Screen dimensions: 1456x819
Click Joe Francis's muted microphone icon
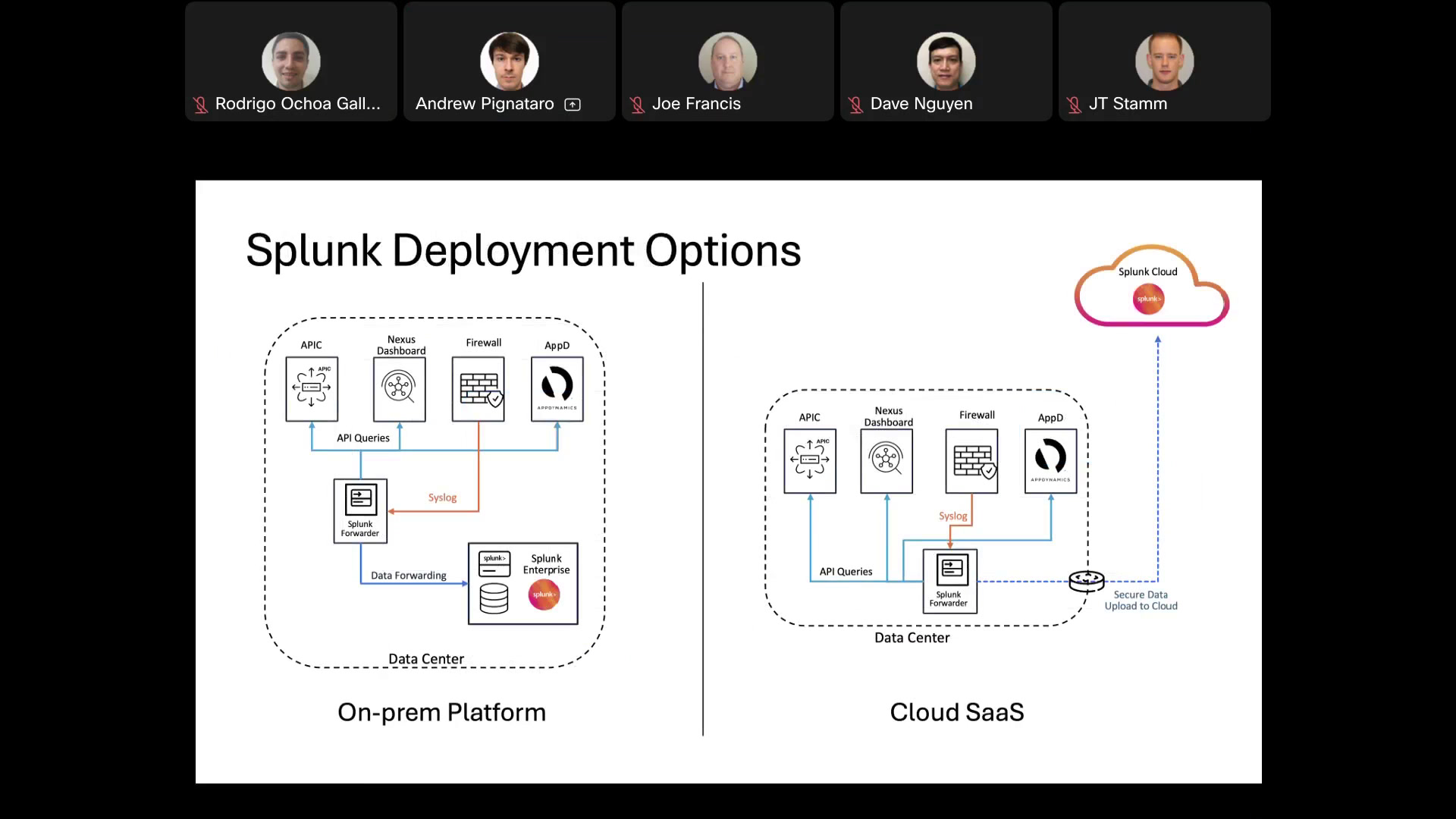tap(637, 105)
